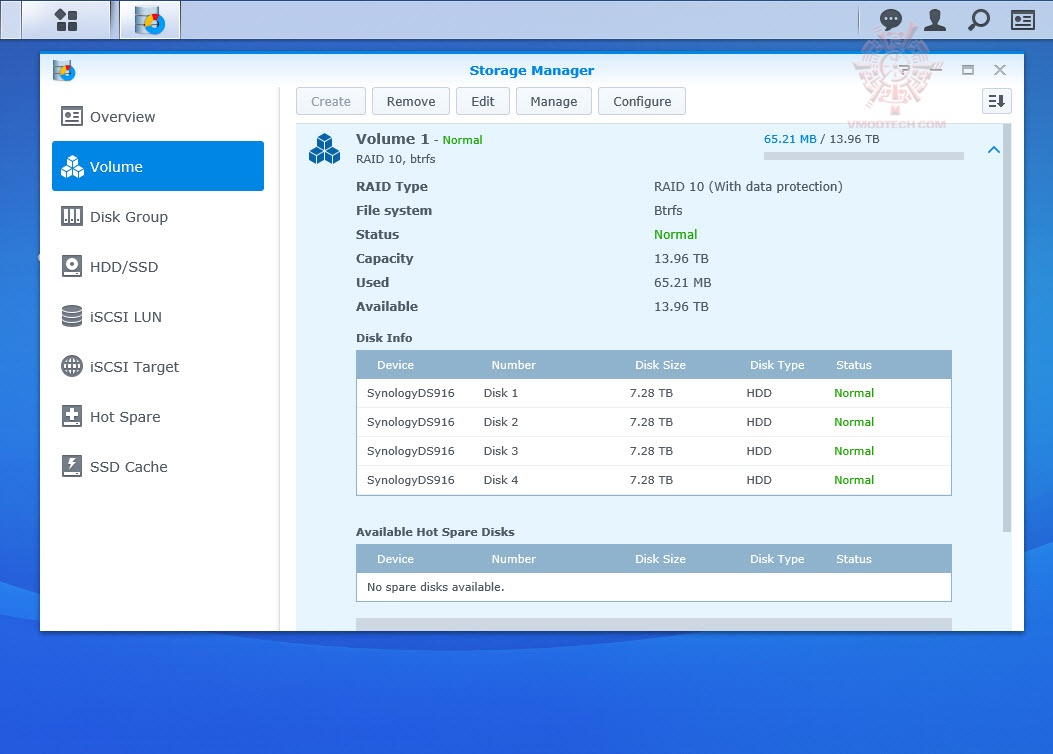Select the Disk 2 row

(x=653, y=422)
